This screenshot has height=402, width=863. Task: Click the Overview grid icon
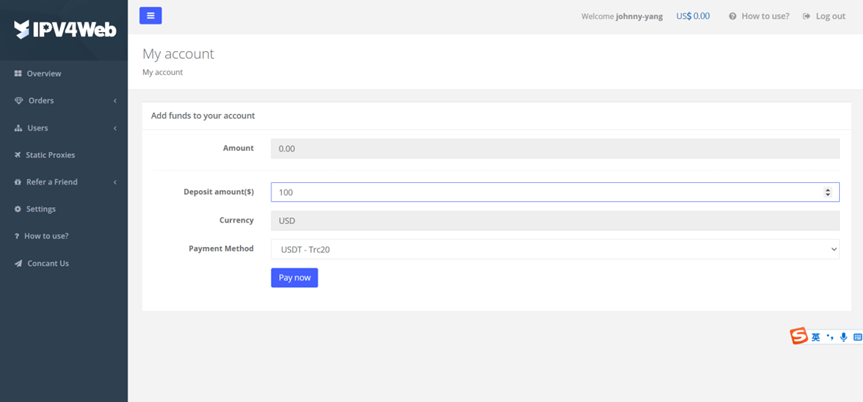[18, 73]
